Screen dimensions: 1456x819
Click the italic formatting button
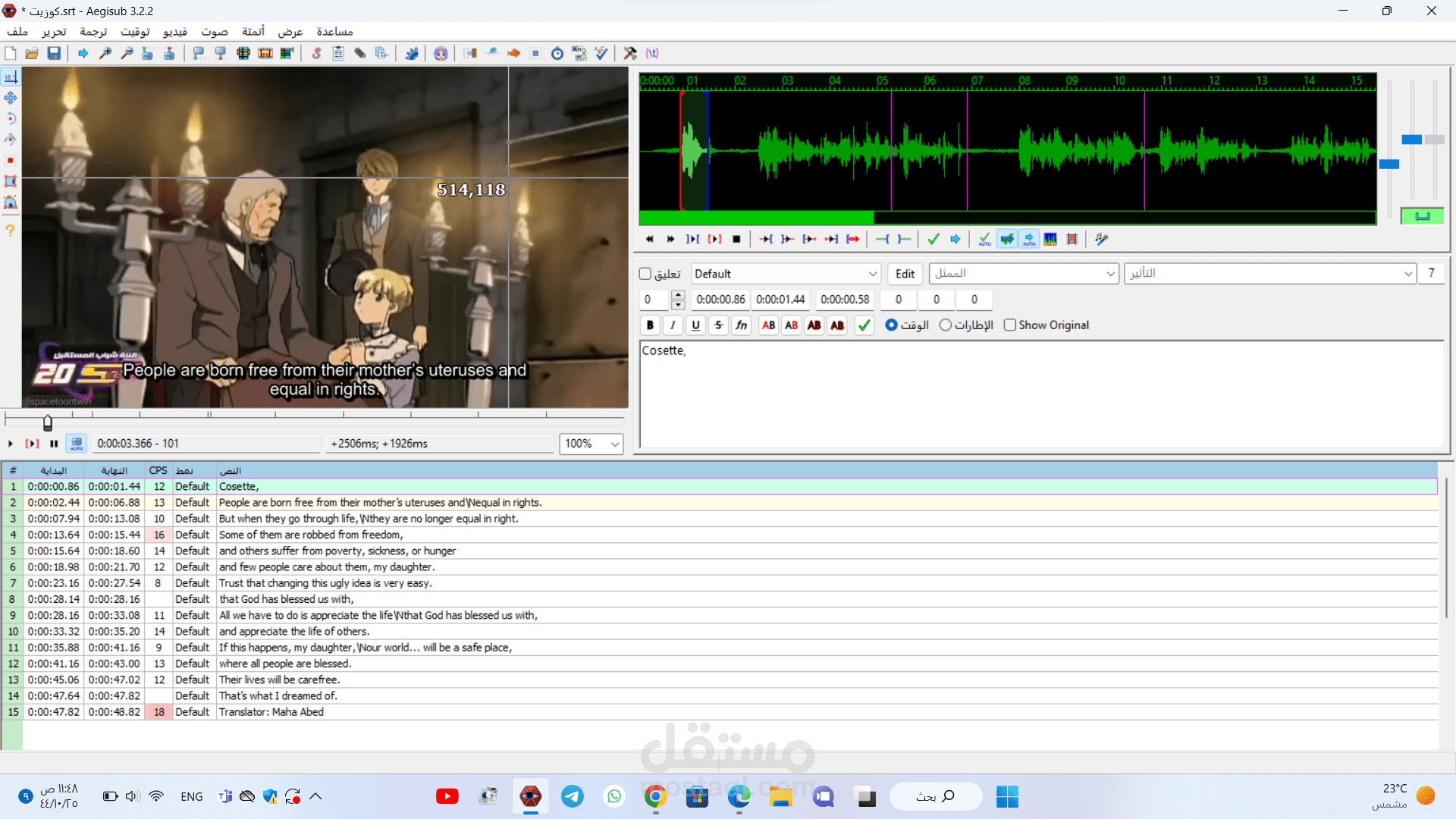[x=673, y=325]
